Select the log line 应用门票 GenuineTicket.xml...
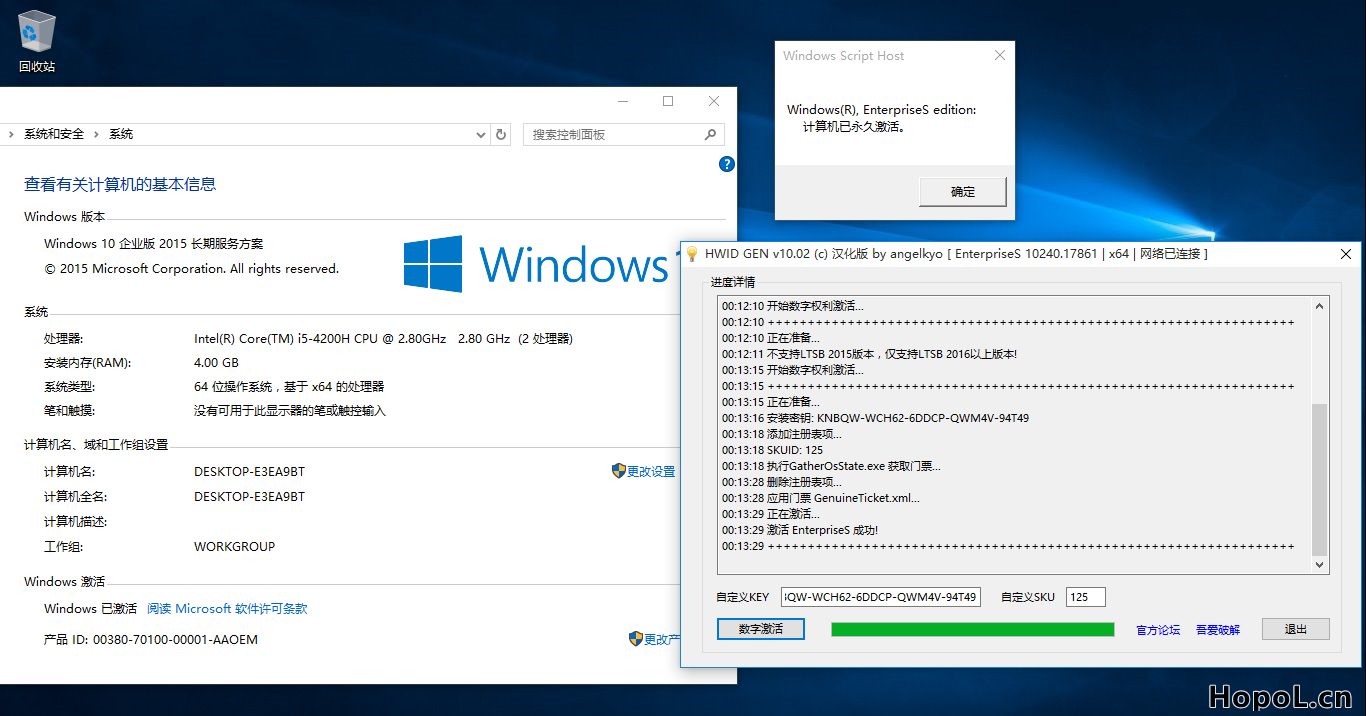Image resolution: width=1366 pixels, height=716 pixels. point(820,498)
